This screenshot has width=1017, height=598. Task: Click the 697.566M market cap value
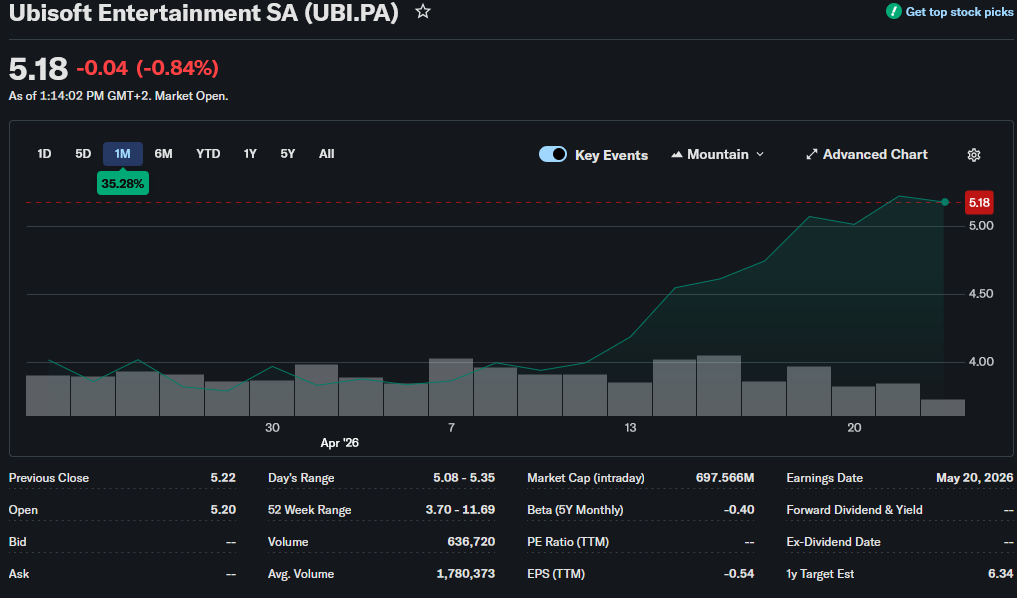coord(724,478)
